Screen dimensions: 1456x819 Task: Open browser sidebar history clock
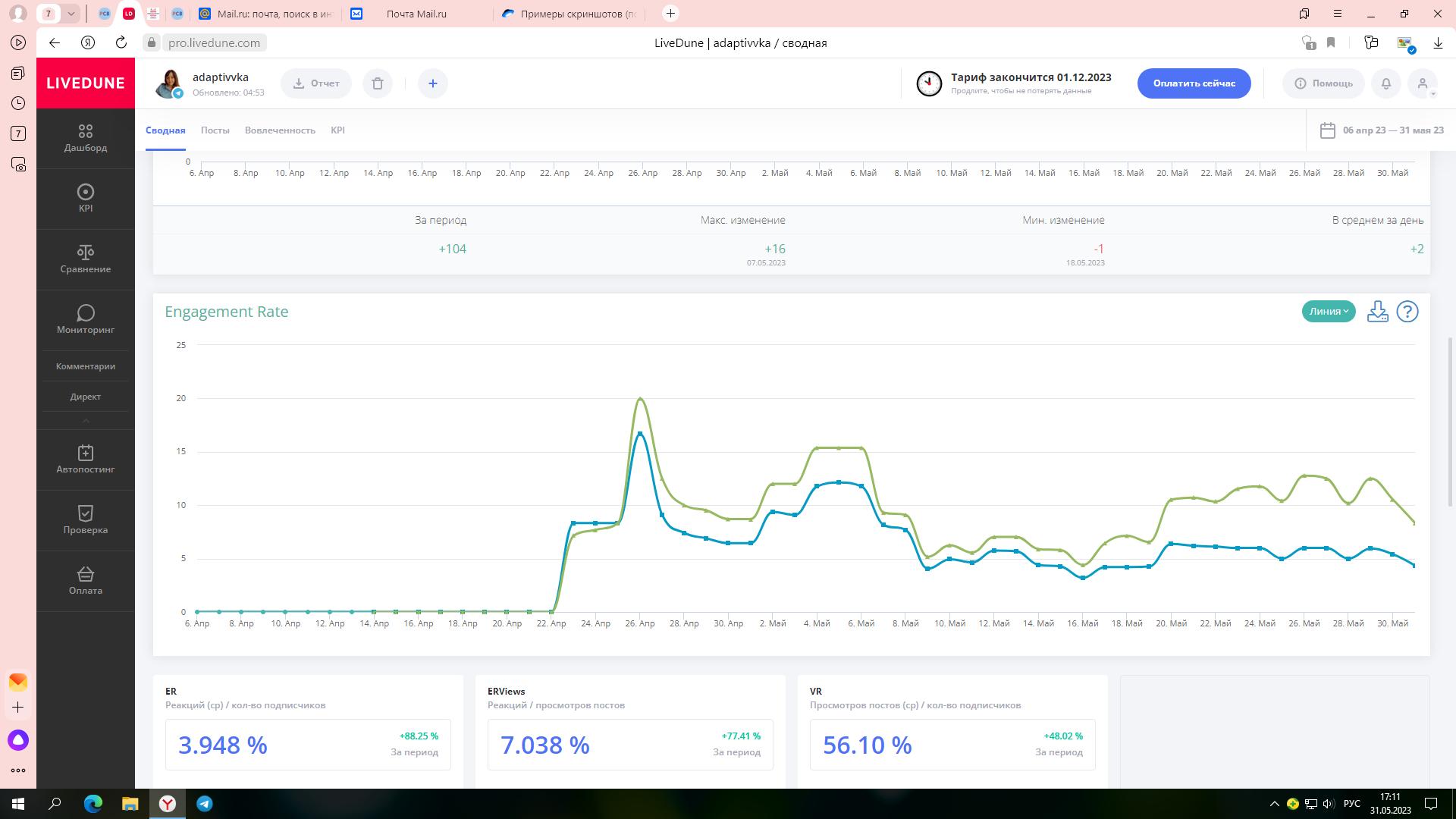point(18,103)
